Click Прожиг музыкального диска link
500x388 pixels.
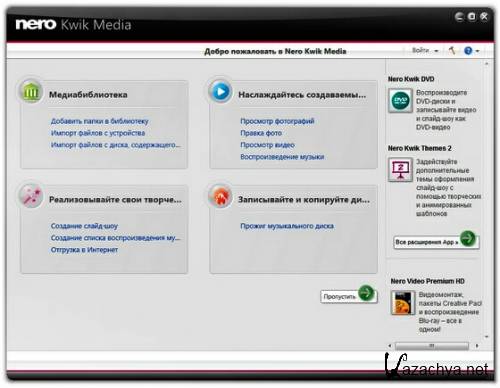[287, 226]
